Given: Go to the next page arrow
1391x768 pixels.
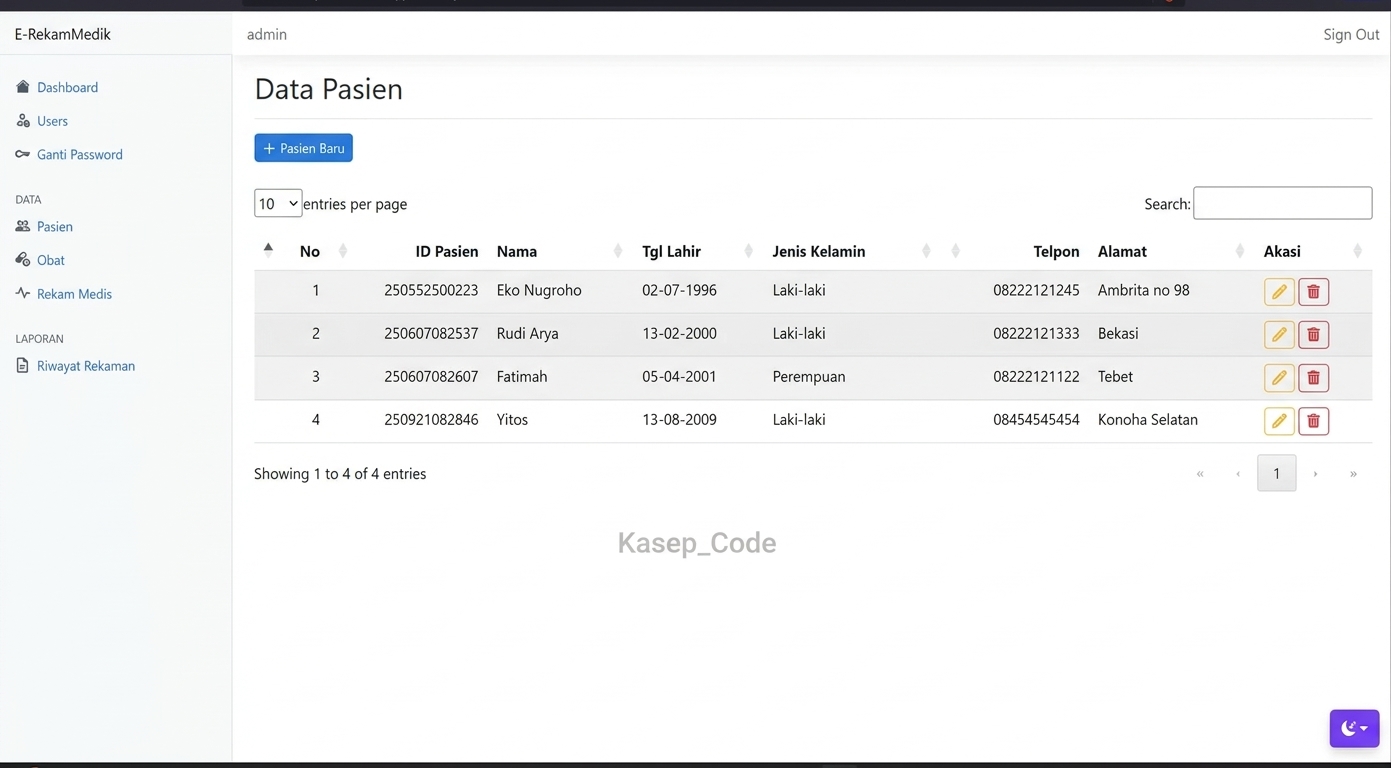Looking at the screenshot, I should [x=1315, y=473].
